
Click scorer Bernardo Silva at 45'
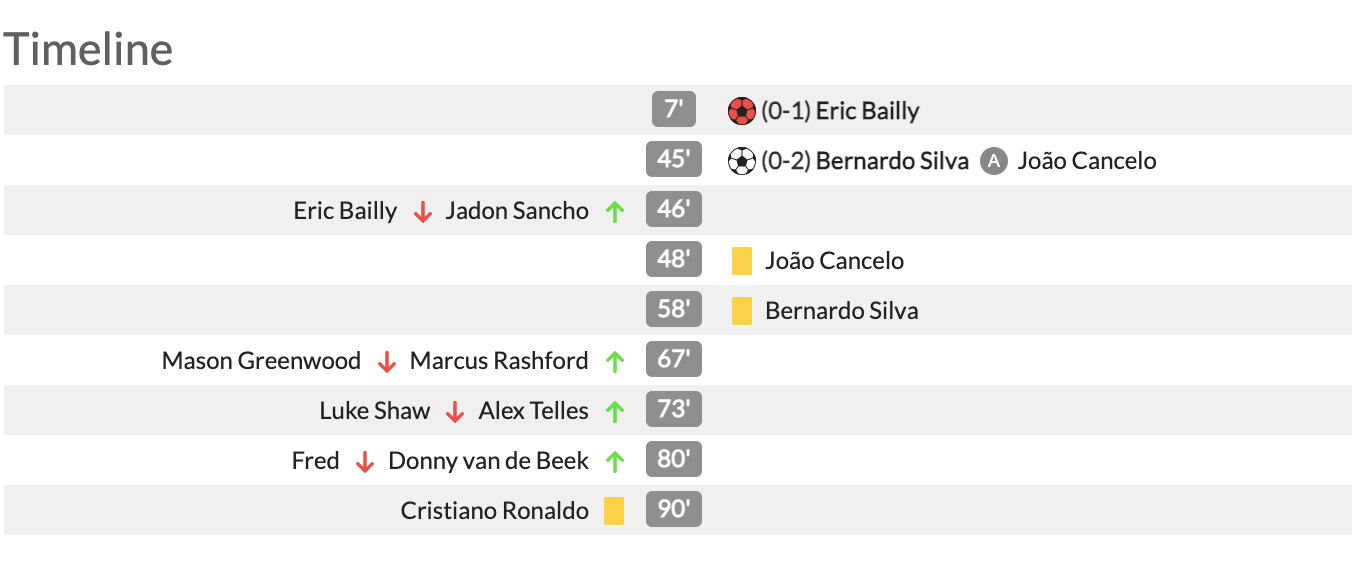(x=892, y=161)
